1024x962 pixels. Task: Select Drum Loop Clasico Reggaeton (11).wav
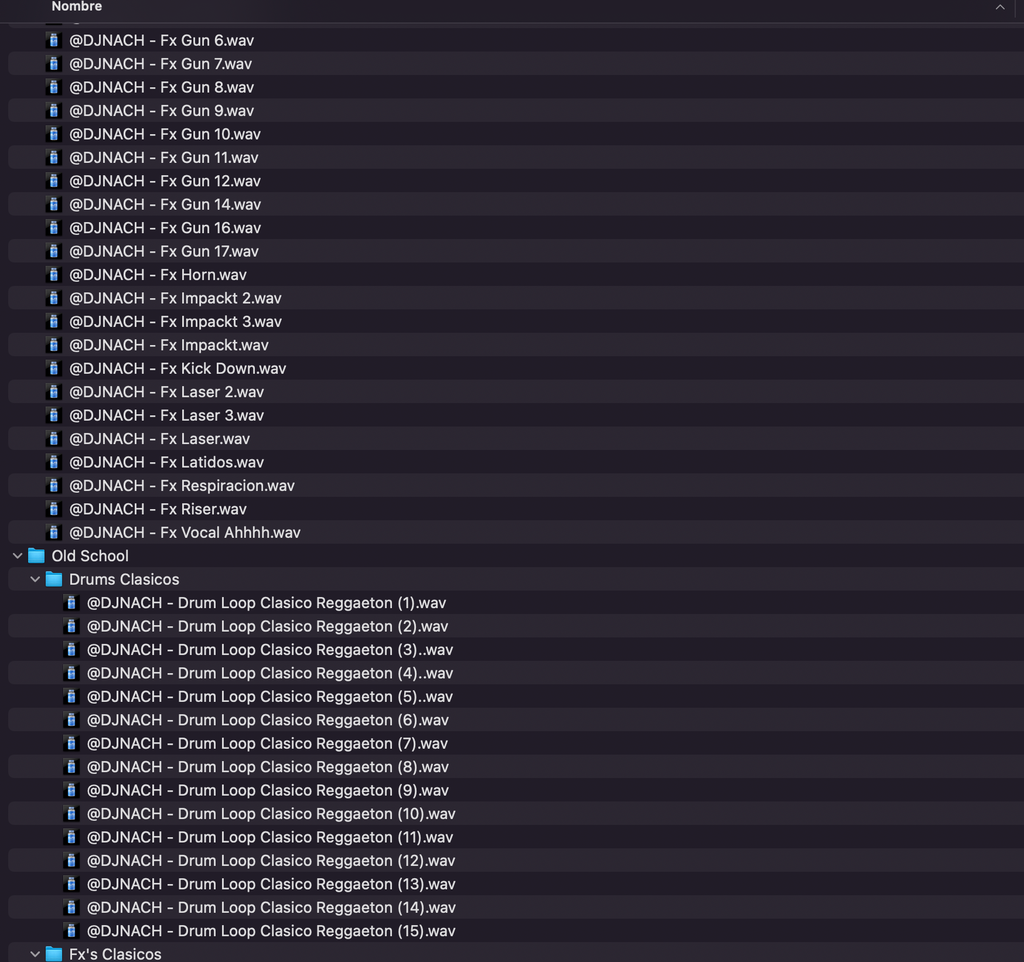point(270,837)
